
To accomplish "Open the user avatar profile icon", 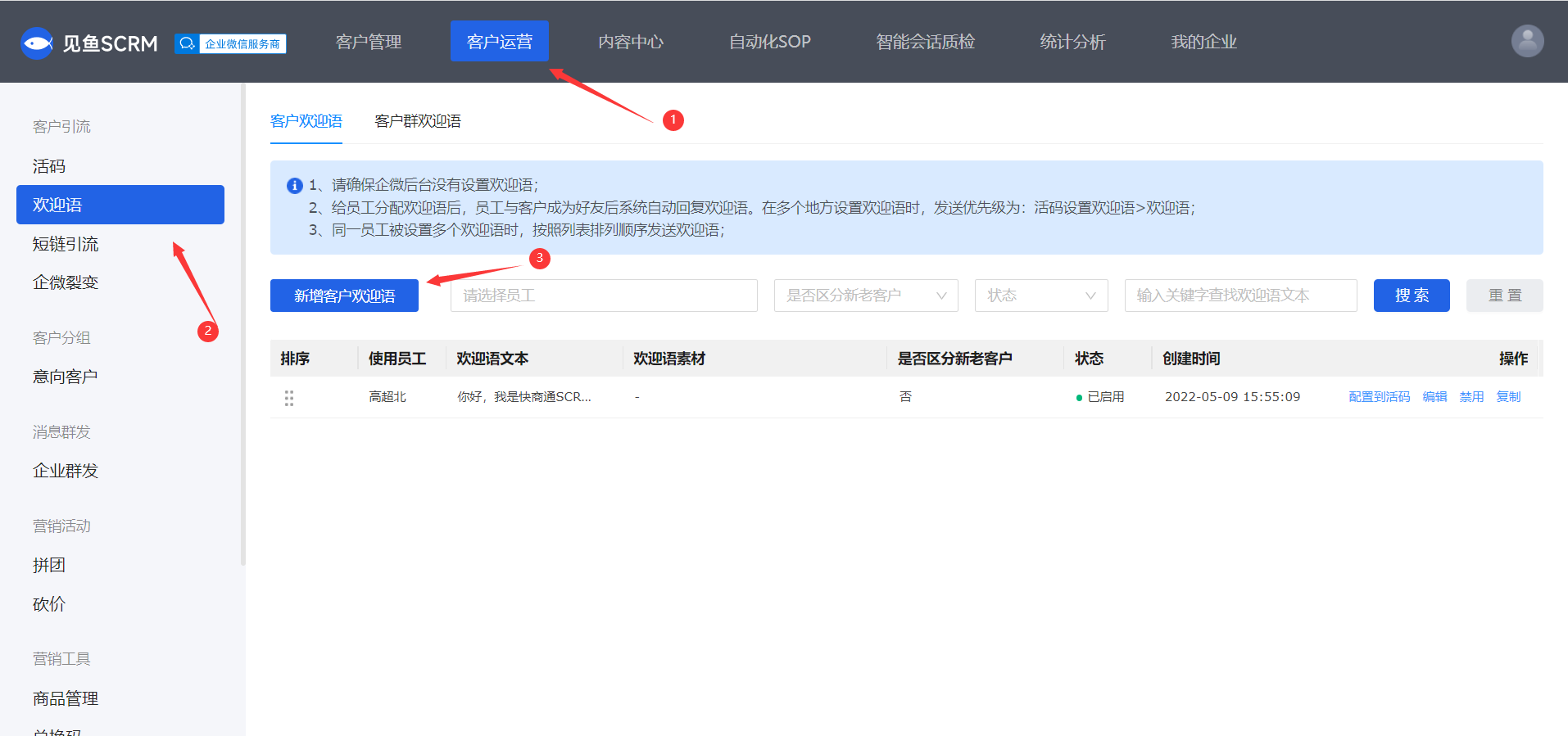I will click(x=1527, y=41).
